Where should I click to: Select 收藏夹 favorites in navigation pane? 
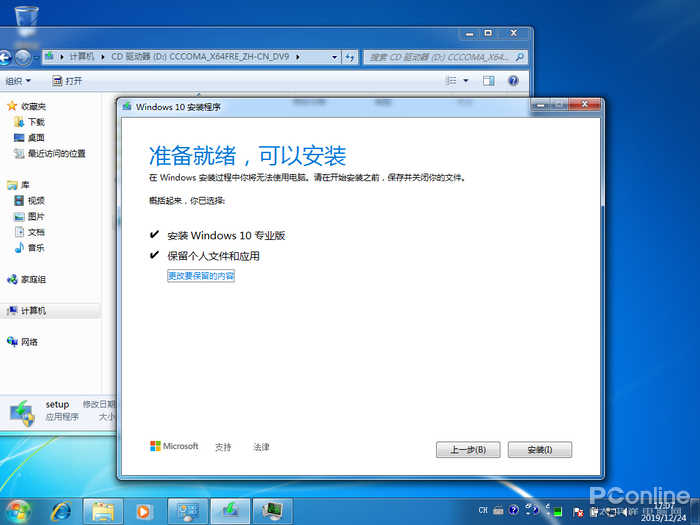tap(27, 106)
